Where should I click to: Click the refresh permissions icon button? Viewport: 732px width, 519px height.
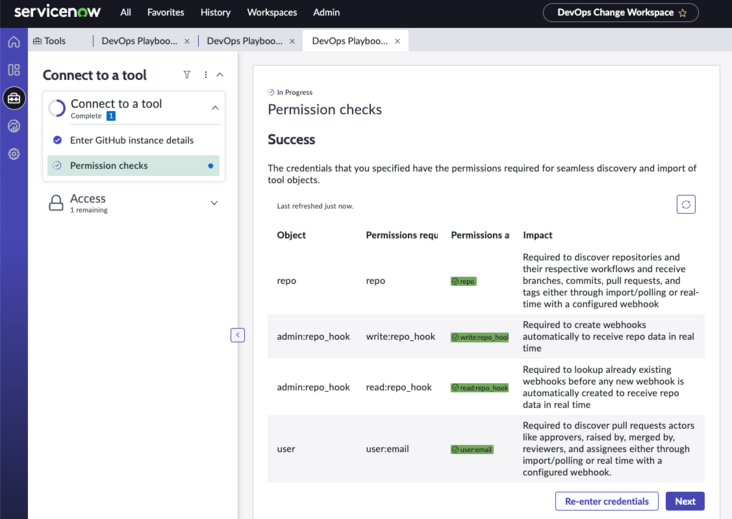point(686,204)
